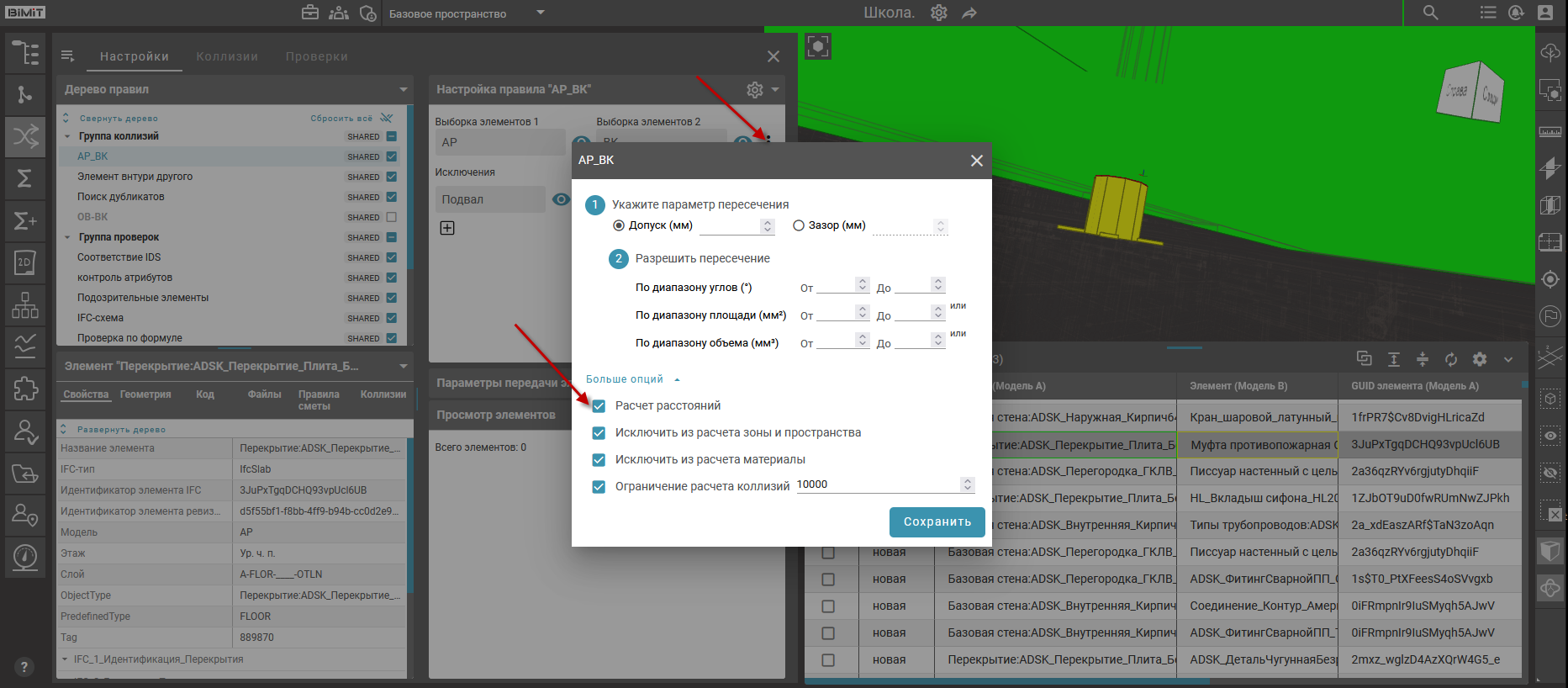This screenshot has height=688, width=1568.
Task: Toggle the Расчет расстояний checkbox
Action: point(599,406)
